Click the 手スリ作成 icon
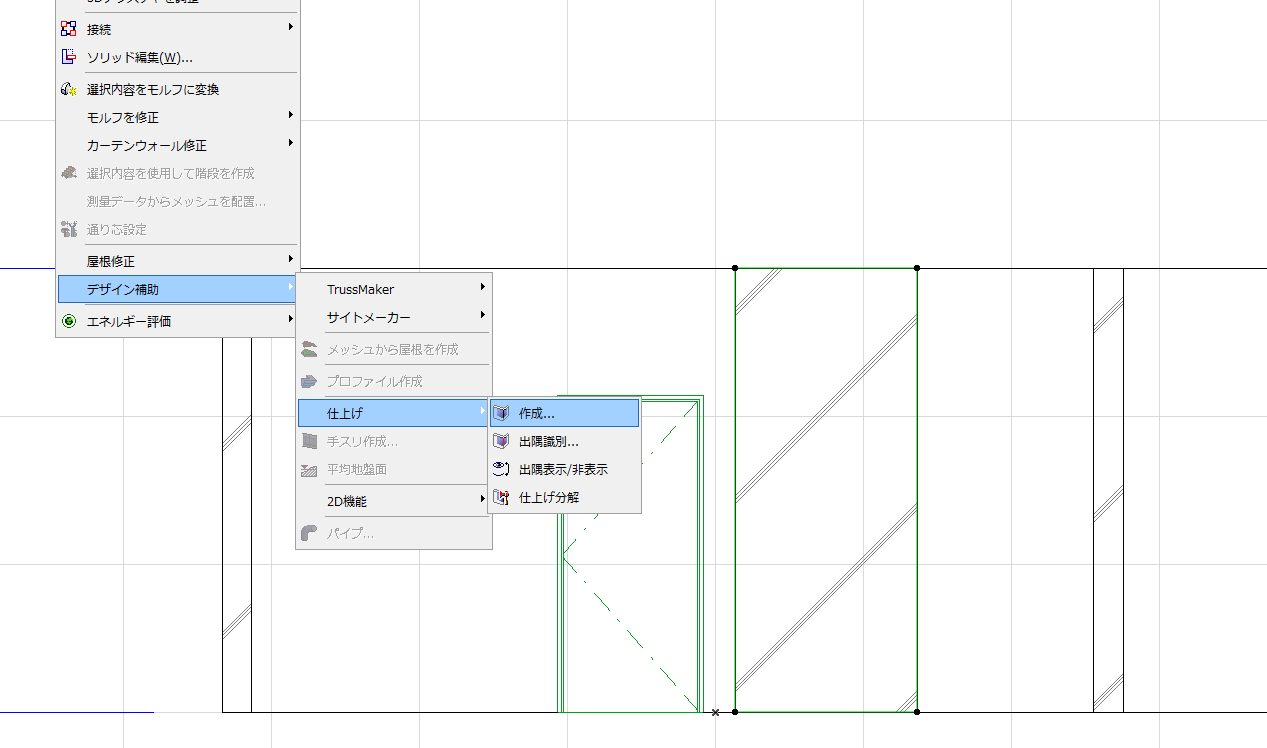Viewport: 1267px width, 748px height. click(x=309, y=441)
